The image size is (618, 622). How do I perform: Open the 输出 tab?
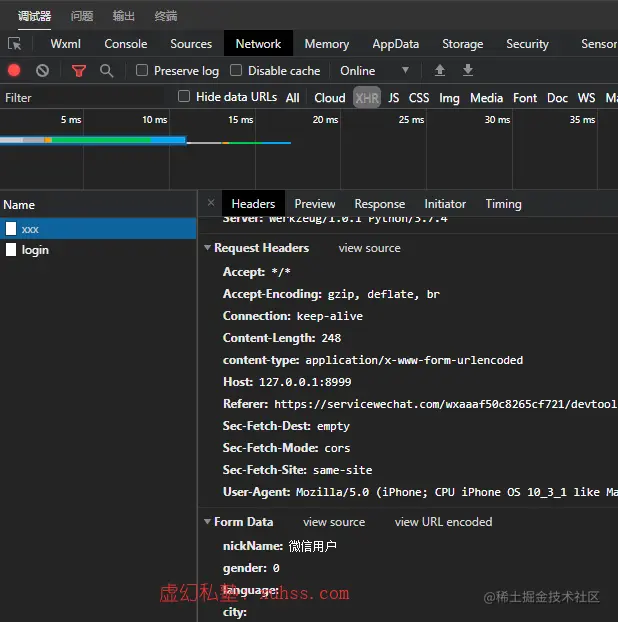[124, 16]
